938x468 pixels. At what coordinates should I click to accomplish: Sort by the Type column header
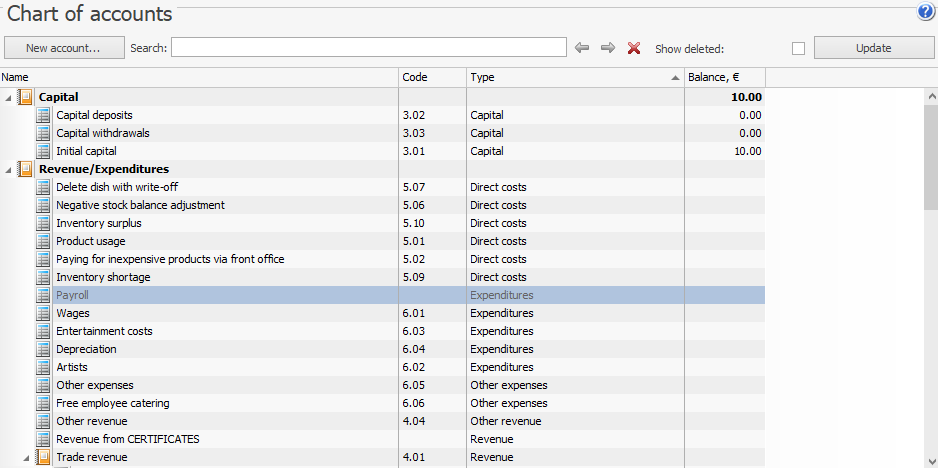574,77
